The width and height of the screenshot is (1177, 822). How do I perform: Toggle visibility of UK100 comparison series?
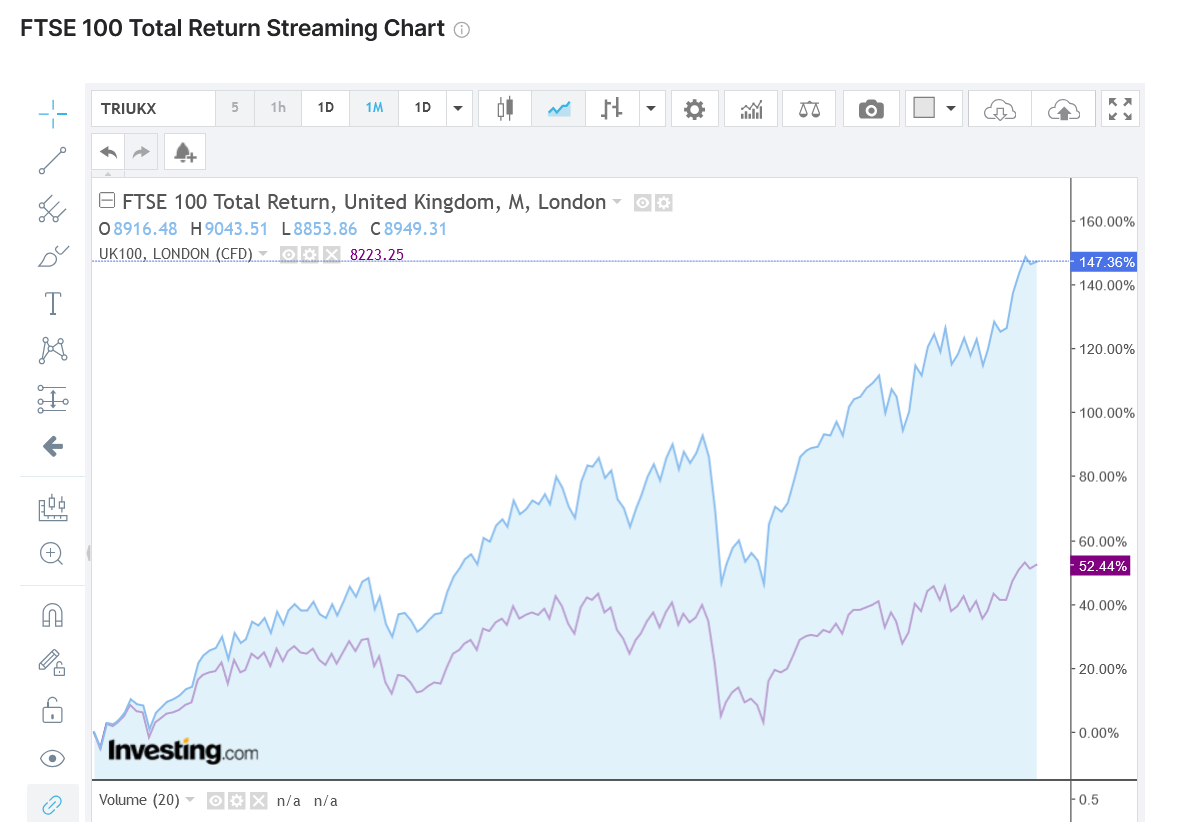pos(288,254)
